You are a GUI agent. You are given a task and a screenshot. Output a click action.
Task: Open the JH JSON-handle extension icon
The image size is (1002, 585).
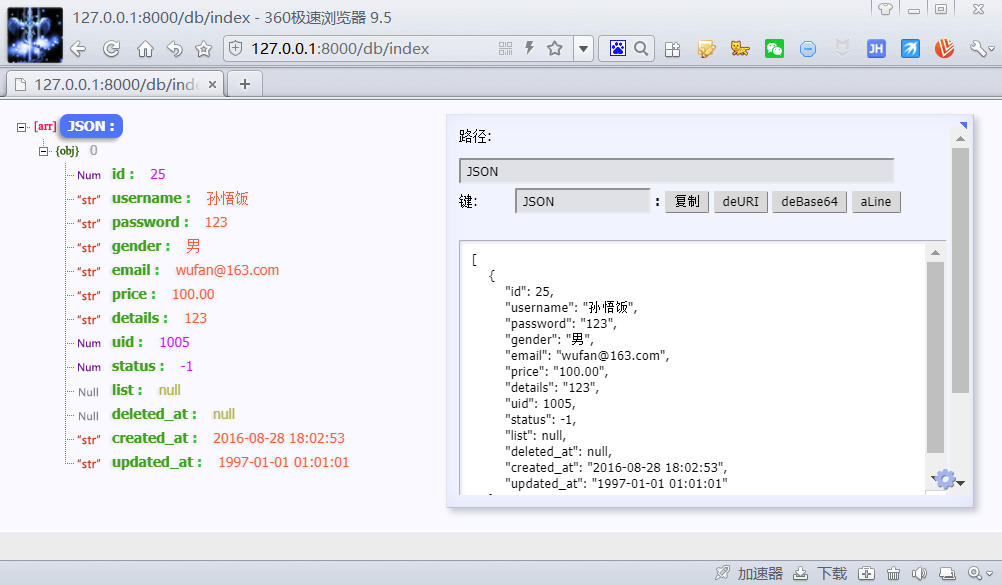coord(876,49)
